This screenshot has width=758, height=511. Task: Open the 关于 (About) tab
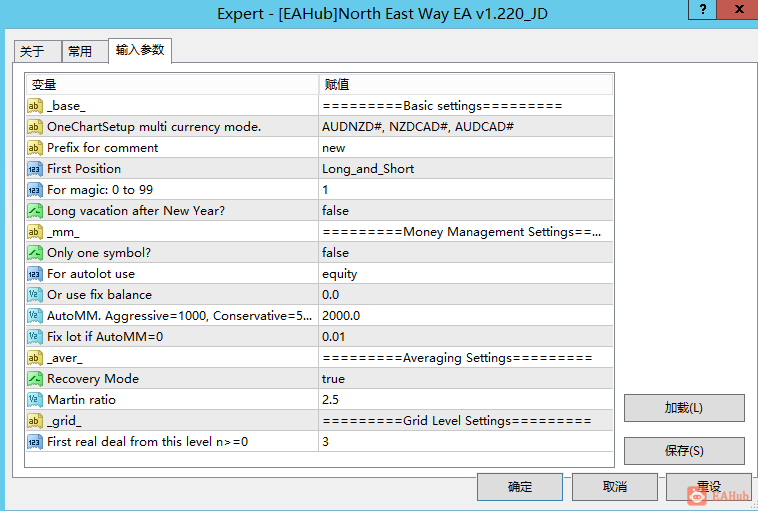tap(38, 51)
